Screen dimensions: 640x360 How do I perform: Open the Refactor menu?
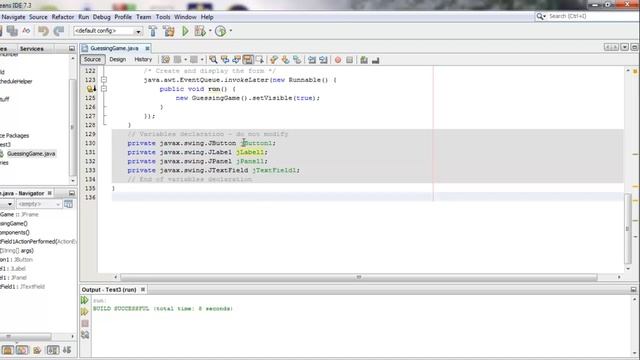[x=63, y=17]
